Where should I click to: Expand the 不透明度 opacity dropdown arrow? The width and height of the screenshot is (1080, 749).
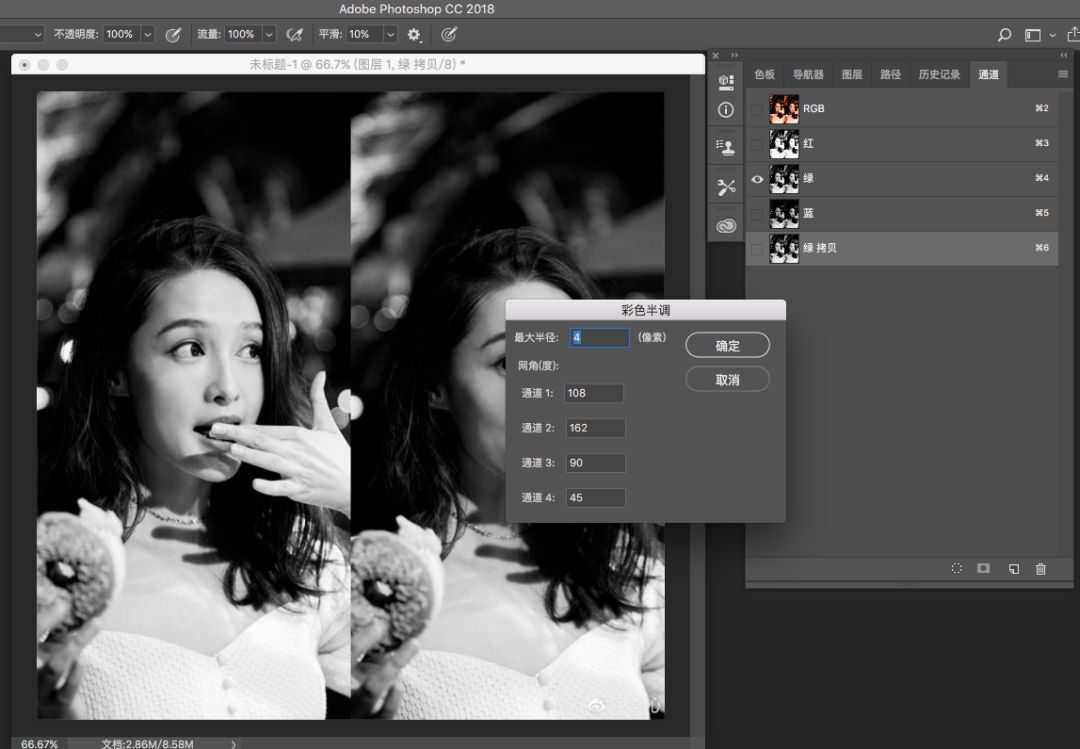coord(148,34)
